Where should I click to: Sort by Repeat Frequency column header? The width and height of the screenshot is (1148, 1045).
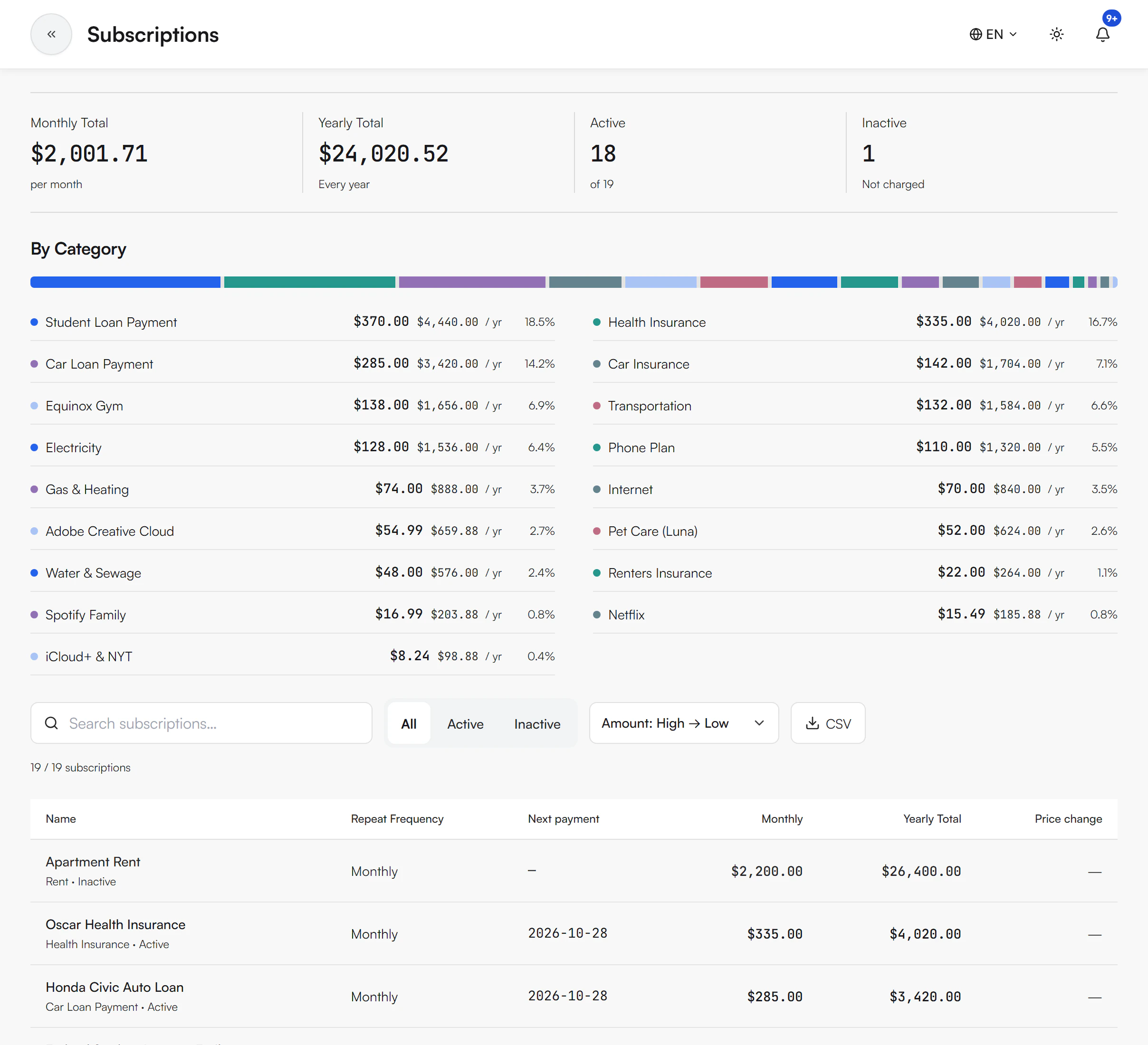tap(397, 818)
